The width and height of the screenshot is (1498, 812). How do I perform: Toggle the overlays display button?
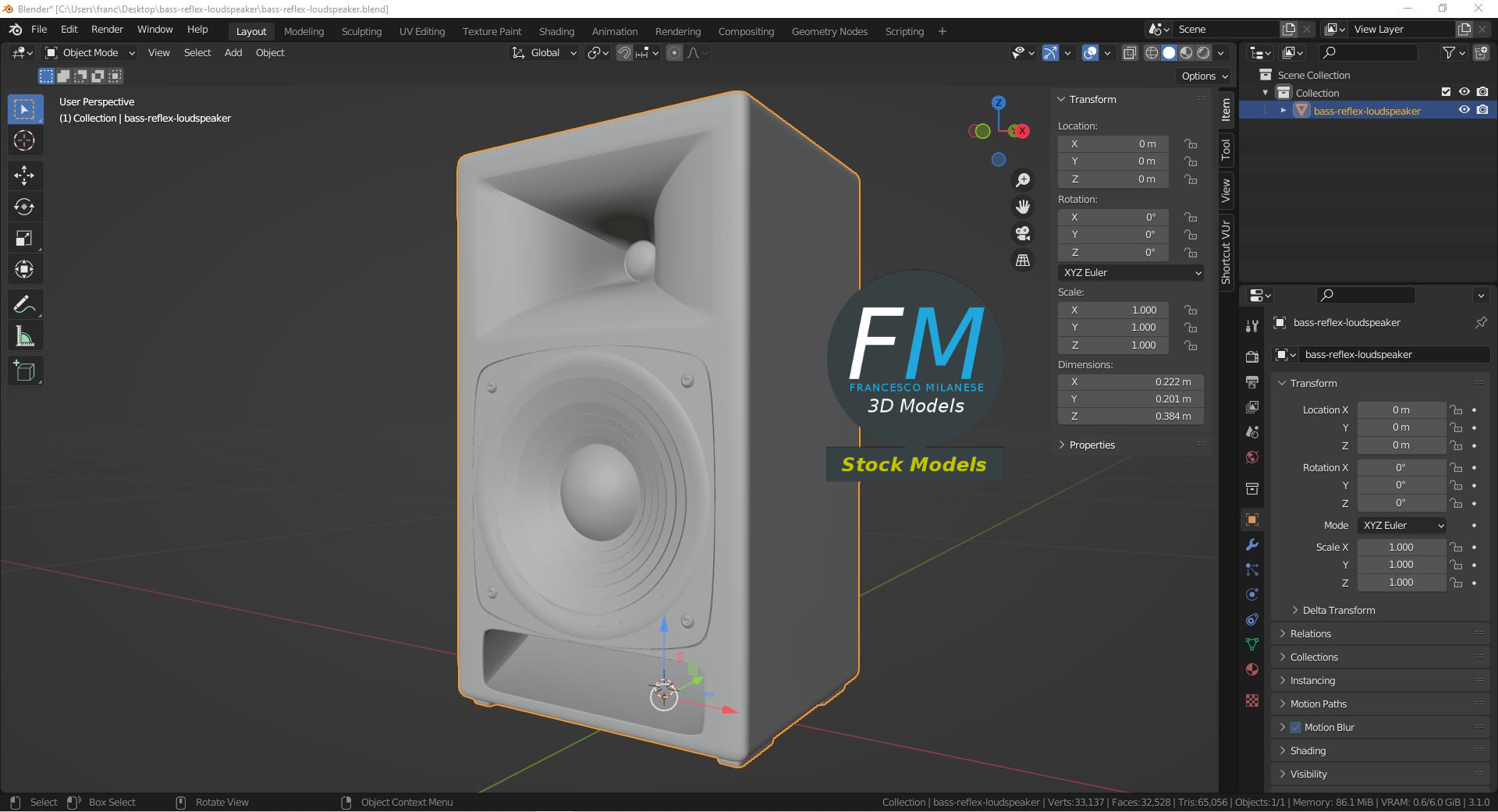pyautogui.click(x=1091, y=53)
